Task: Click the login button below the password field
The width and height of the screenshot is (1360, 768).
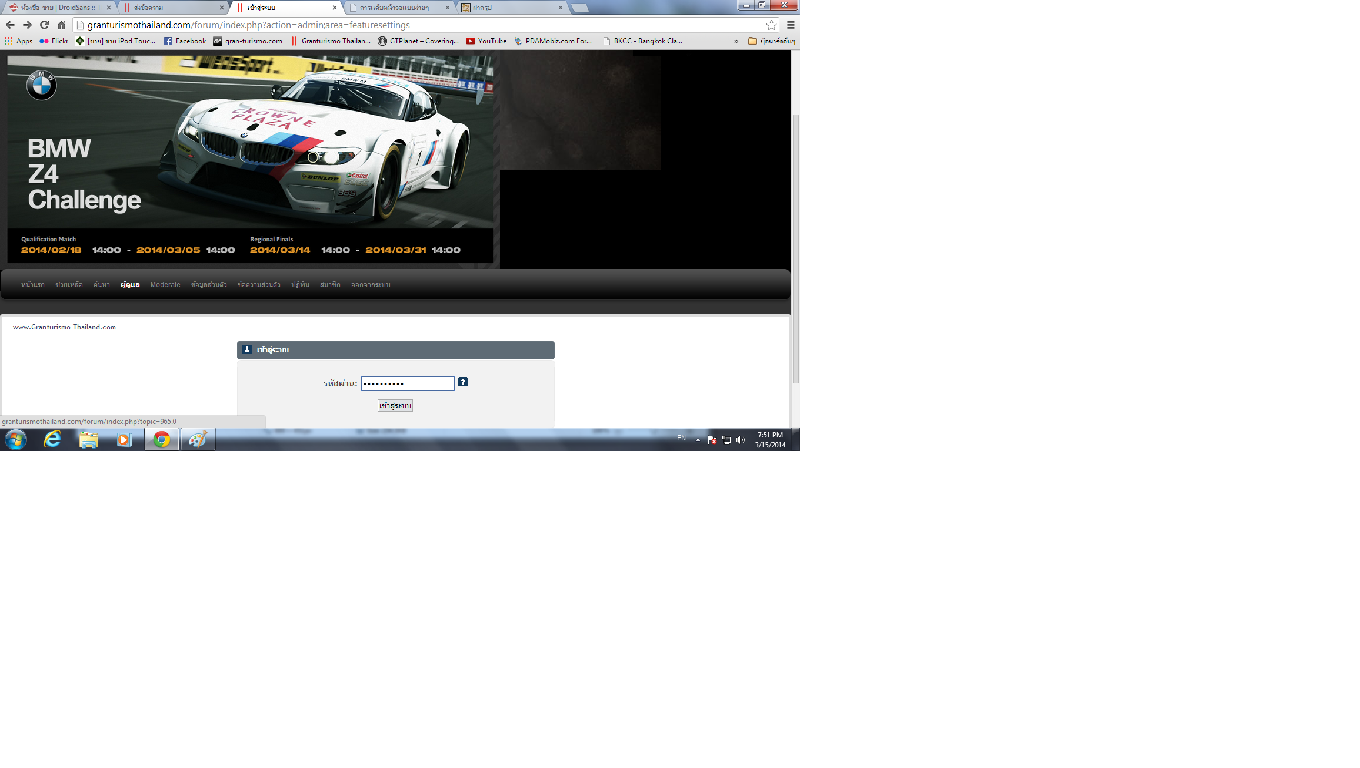Action: click(x=396, y=405)
